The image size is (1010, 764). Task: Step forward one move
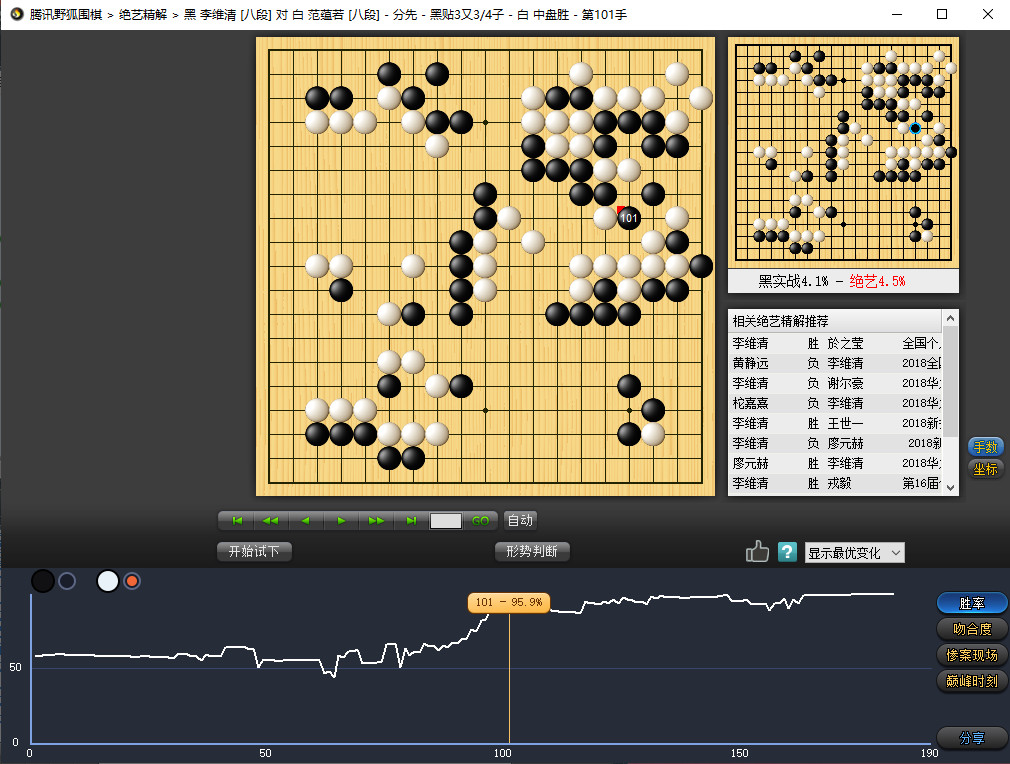(x=341, y=520)
